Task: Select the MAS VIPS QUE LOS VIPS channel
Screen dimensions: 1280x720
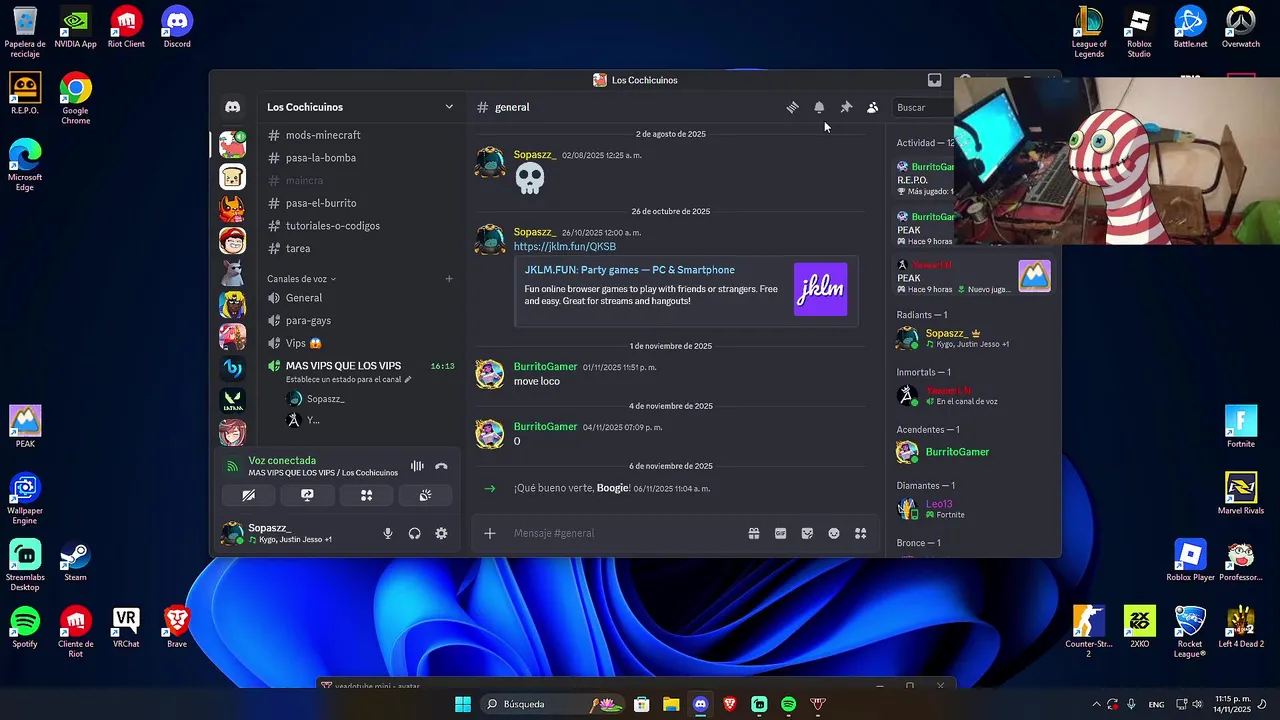Action: click(x=343, y=366)
